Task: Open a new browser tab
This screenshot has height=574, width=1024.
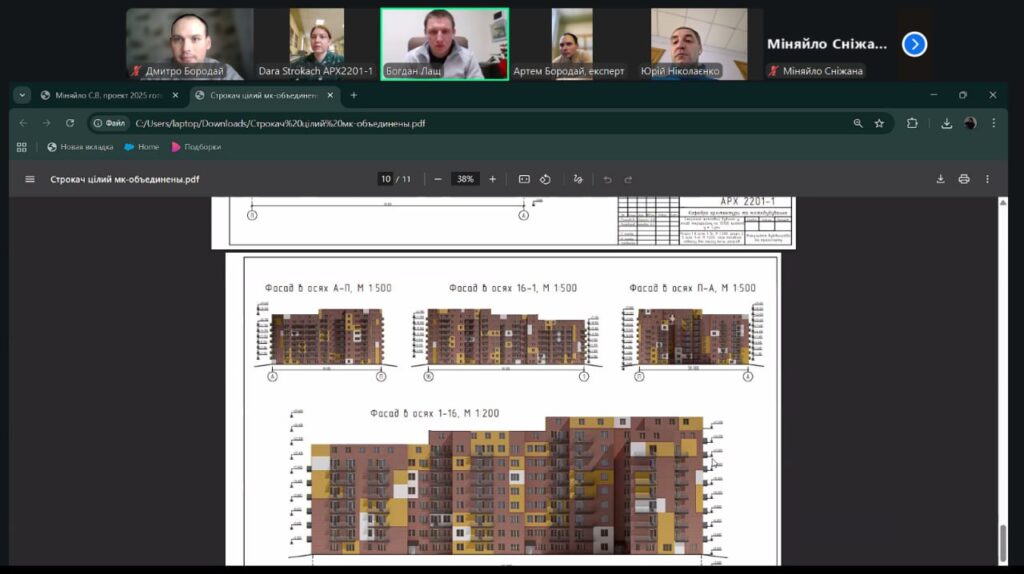Action: point(353,95)
